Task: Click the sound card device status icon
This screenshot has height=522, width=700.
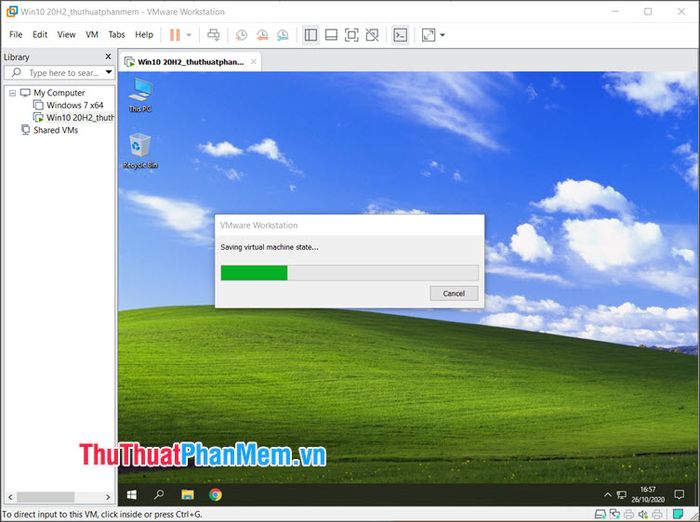Action: pos(643,514)
